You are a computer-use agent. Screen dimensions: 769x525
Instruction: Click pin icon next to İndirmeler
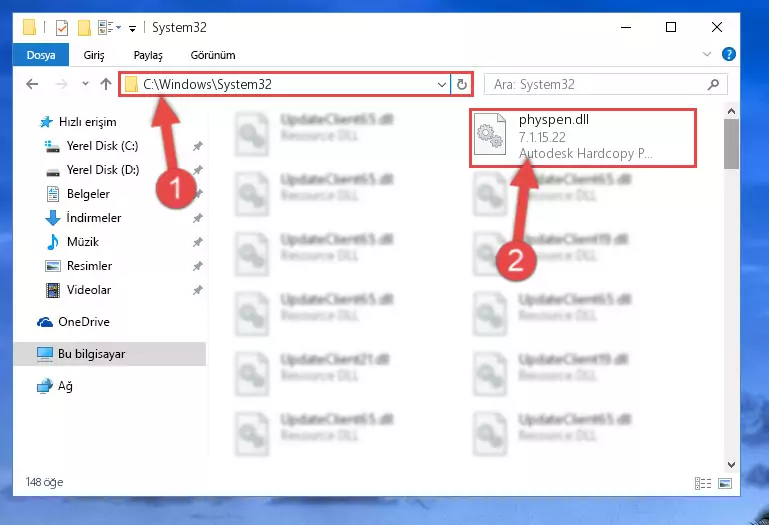tap(197, 218)
